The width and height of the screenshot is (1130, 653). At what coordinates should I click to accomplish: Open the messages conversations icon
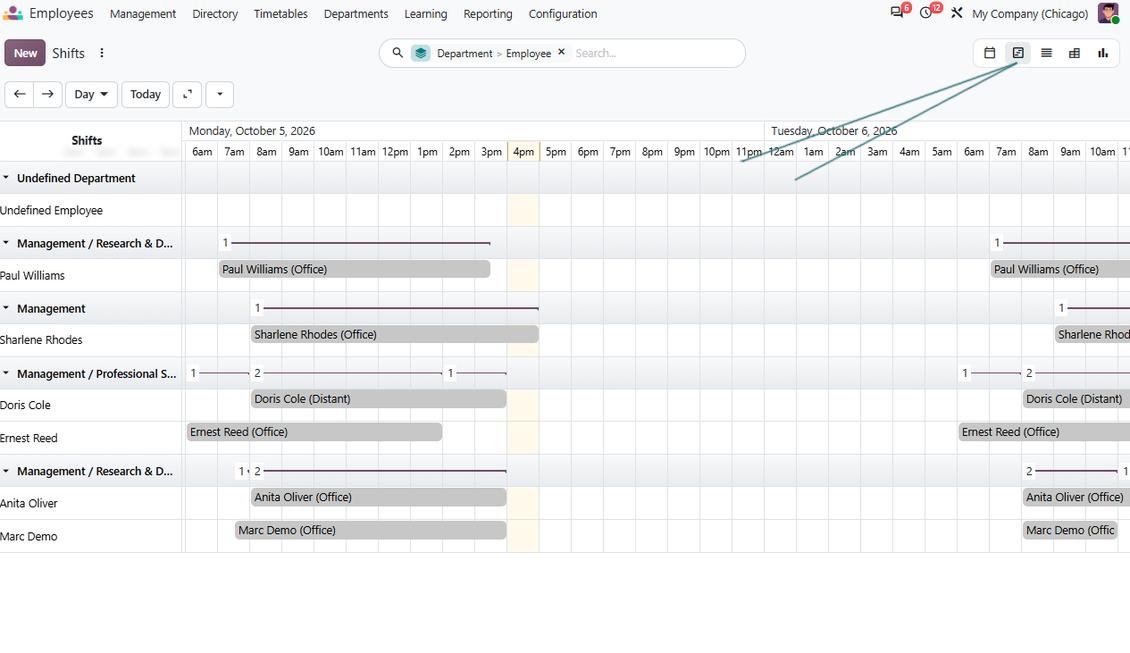coord(897,13)
